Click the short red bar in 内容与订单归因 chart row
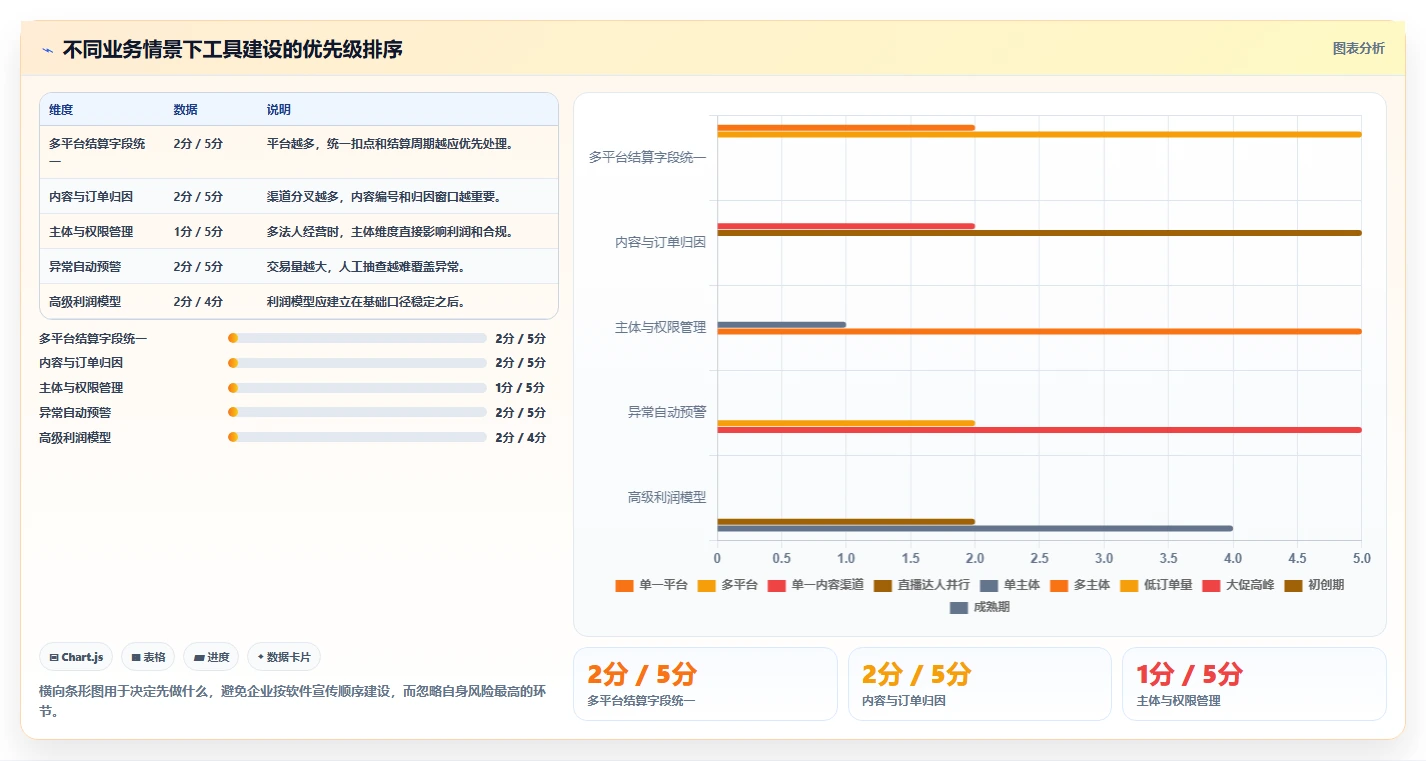The width and height of the screenshot is (1426, 761). [846, 226]
